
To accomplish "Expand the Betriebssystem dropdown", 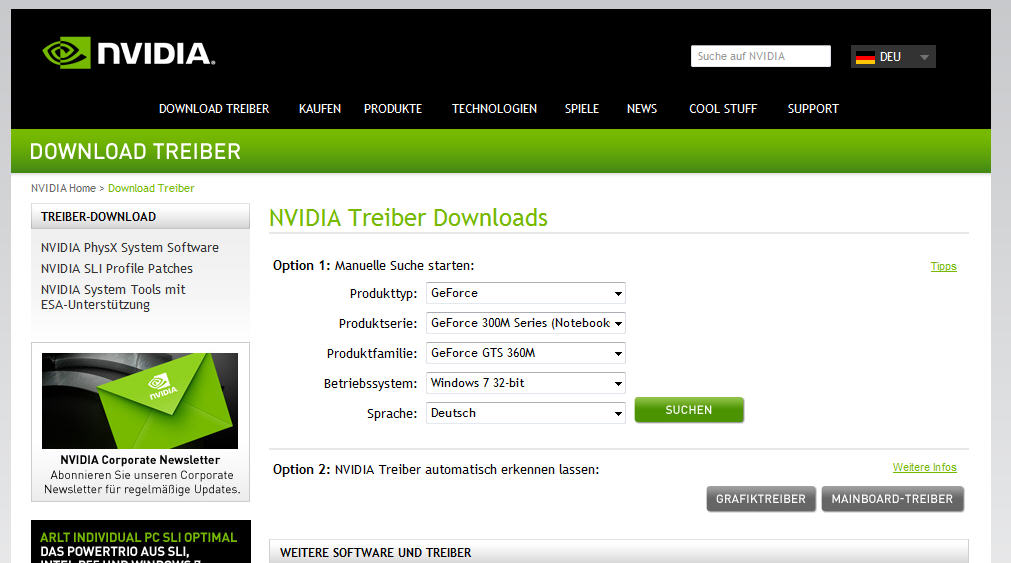I will (x=525, y=383).
